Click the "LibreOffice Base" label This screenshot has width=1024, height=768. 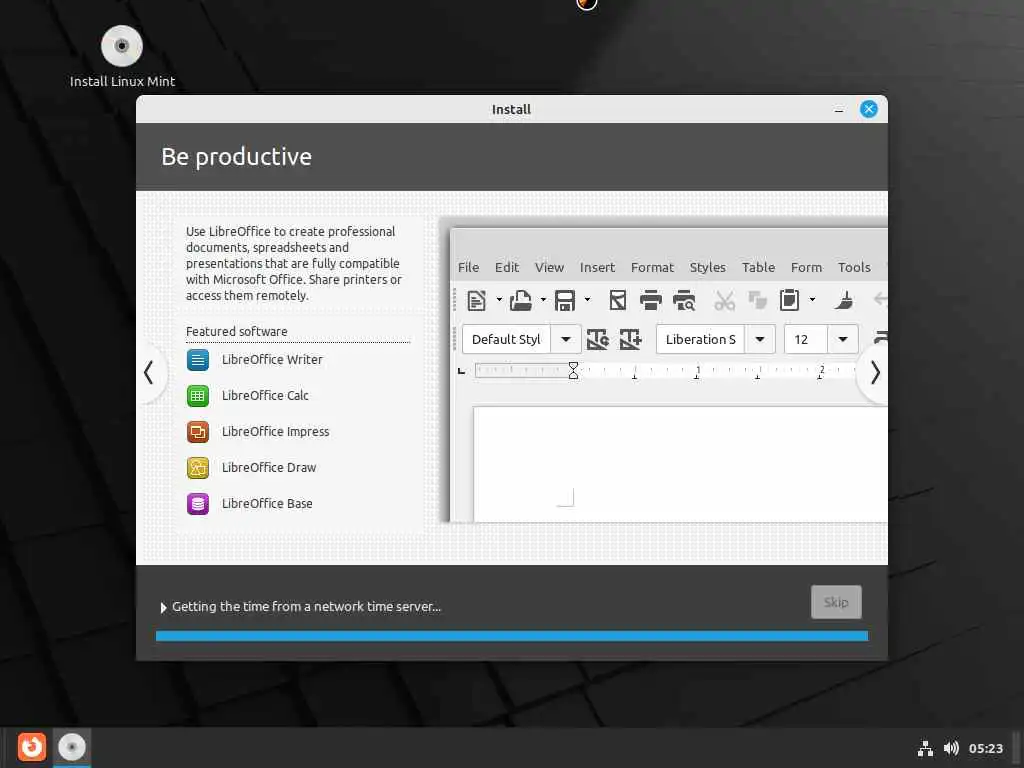pos(267,504)
